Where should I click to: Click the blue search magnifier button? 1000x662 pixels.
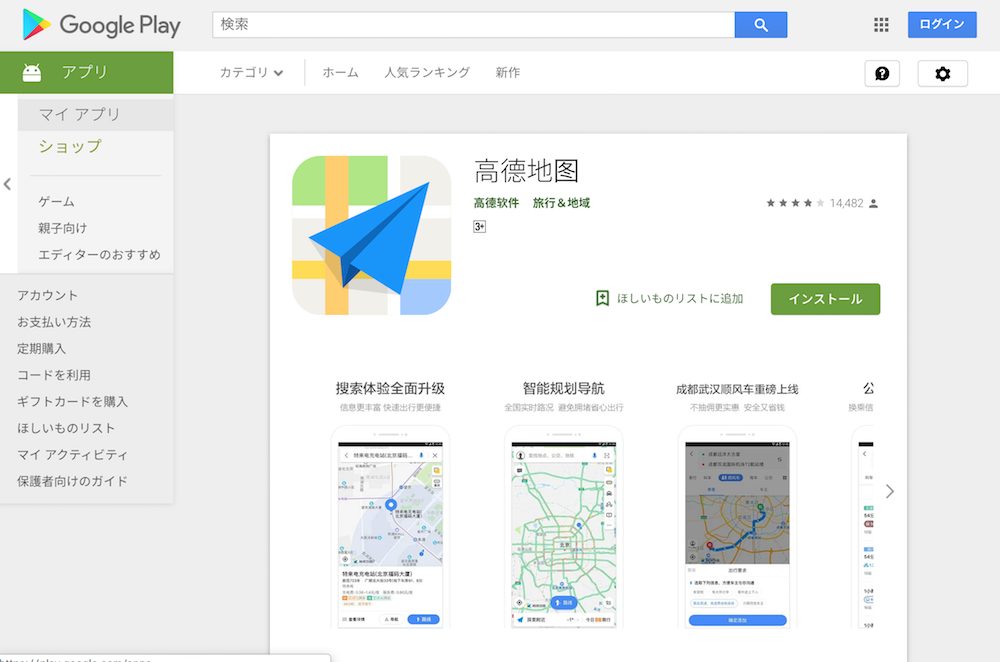click(760, 25)
